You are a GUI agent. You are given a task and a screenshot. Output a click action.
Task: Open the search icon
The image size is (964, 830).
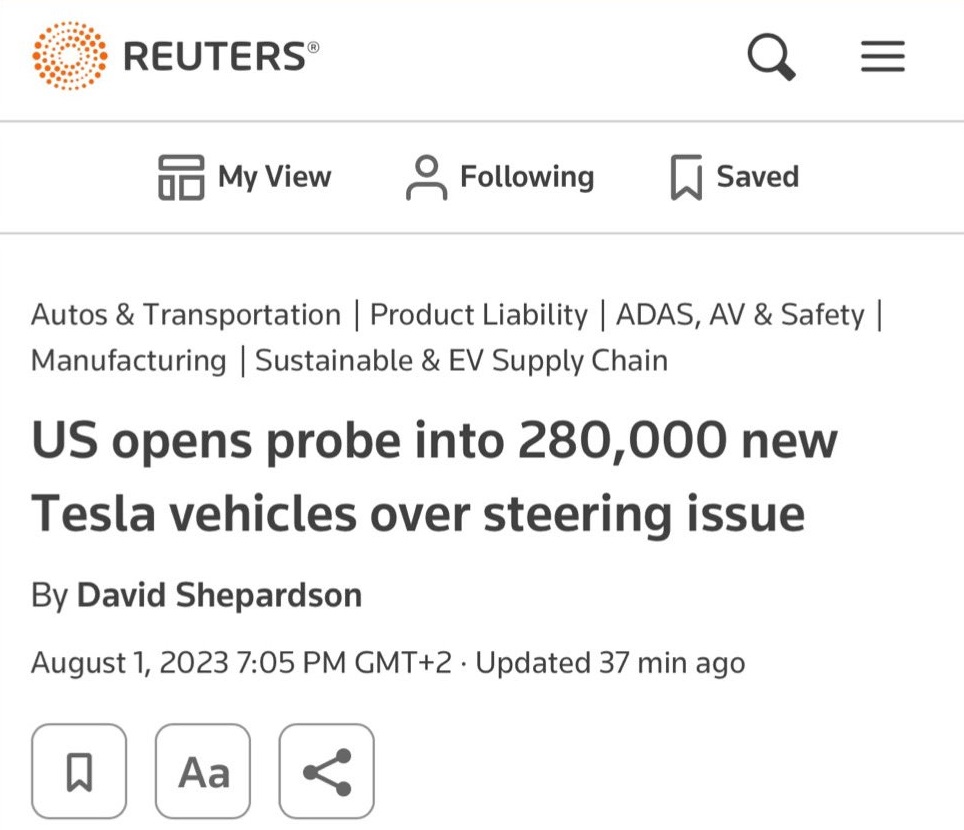(770, 56)
